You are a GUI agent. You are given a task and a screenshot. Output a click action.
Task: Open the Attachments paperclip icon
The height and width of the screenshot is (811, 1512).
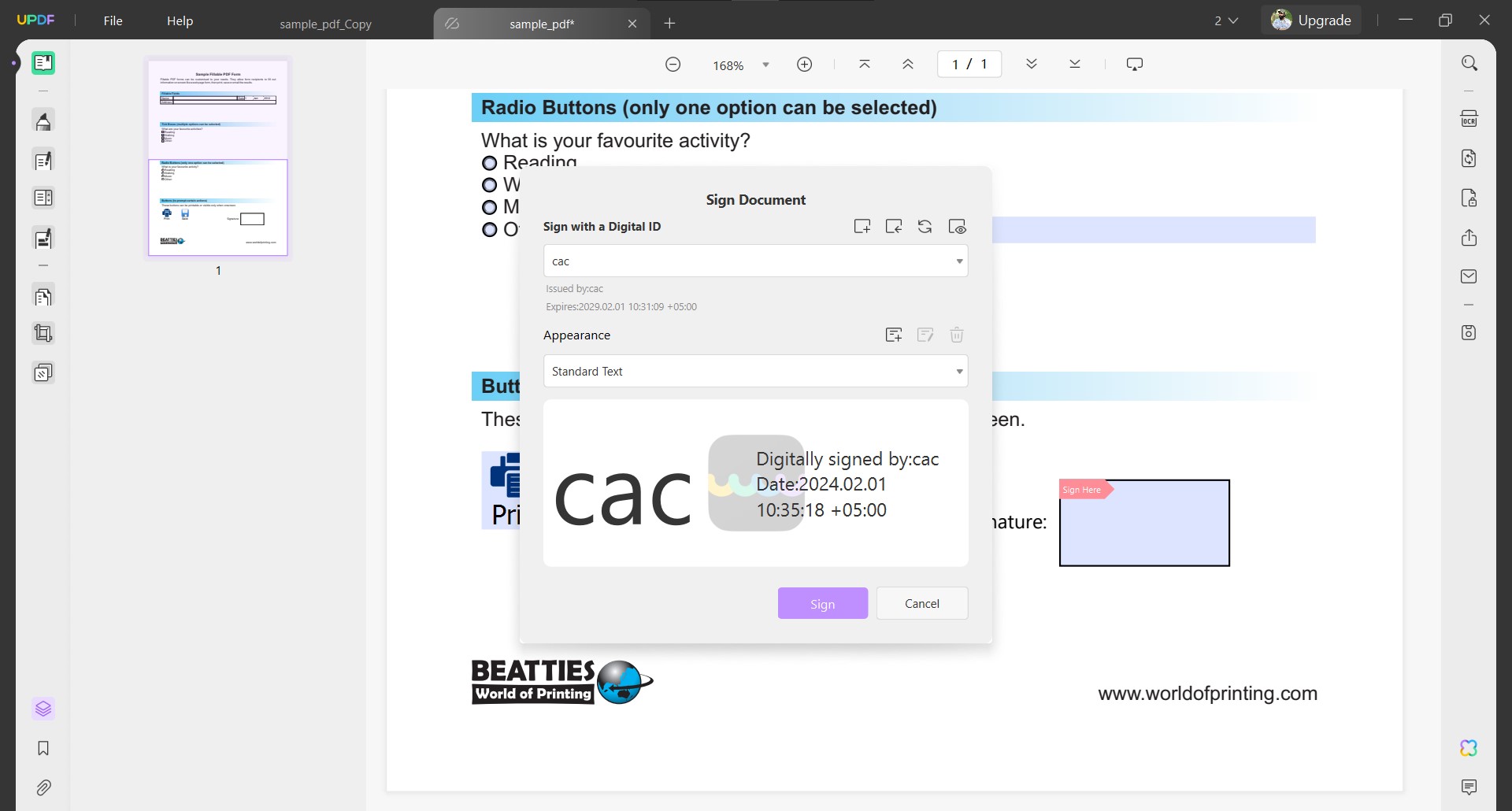point(43,787)
